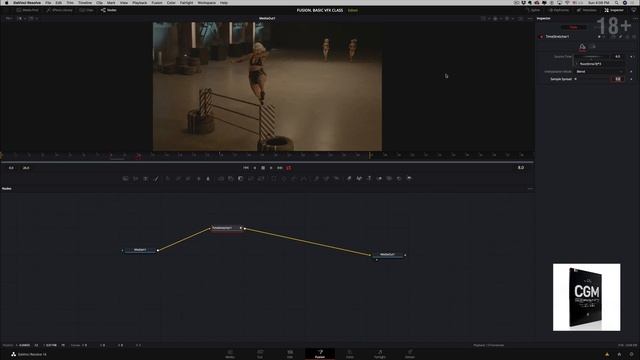This screenshot has height=360, width=640.
Task: Add a Fast Noise tool from toolbar
Action: (x=136, y=179)
